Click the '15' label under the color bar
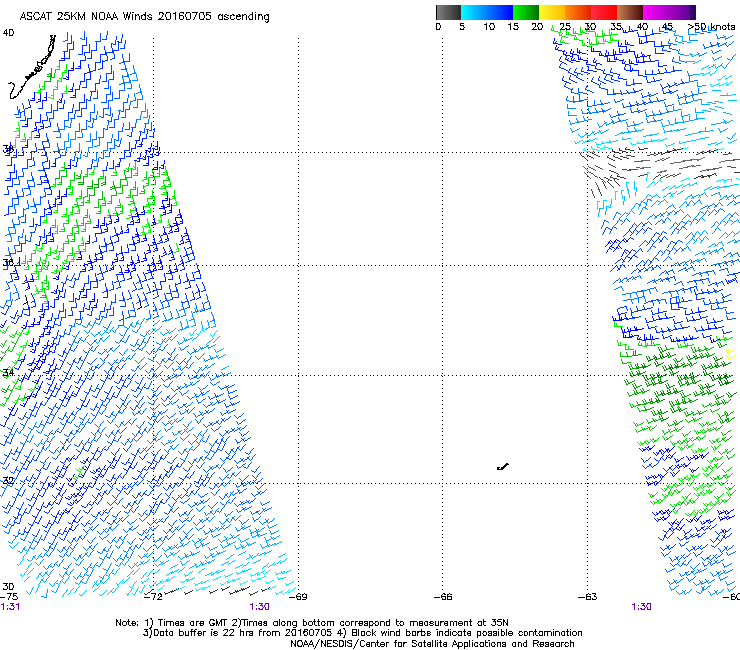The image size is (740, 650). click(x=513, y=27)
